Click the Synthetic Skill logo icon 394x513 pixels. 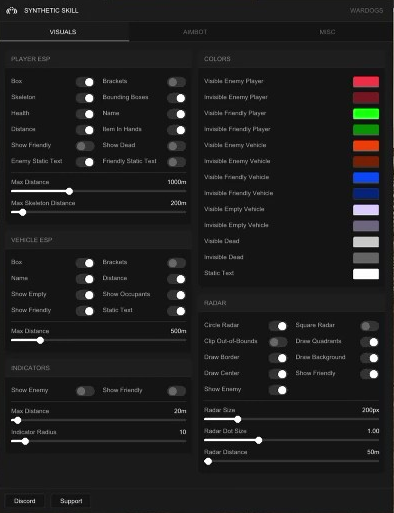[x=11, y=11]
